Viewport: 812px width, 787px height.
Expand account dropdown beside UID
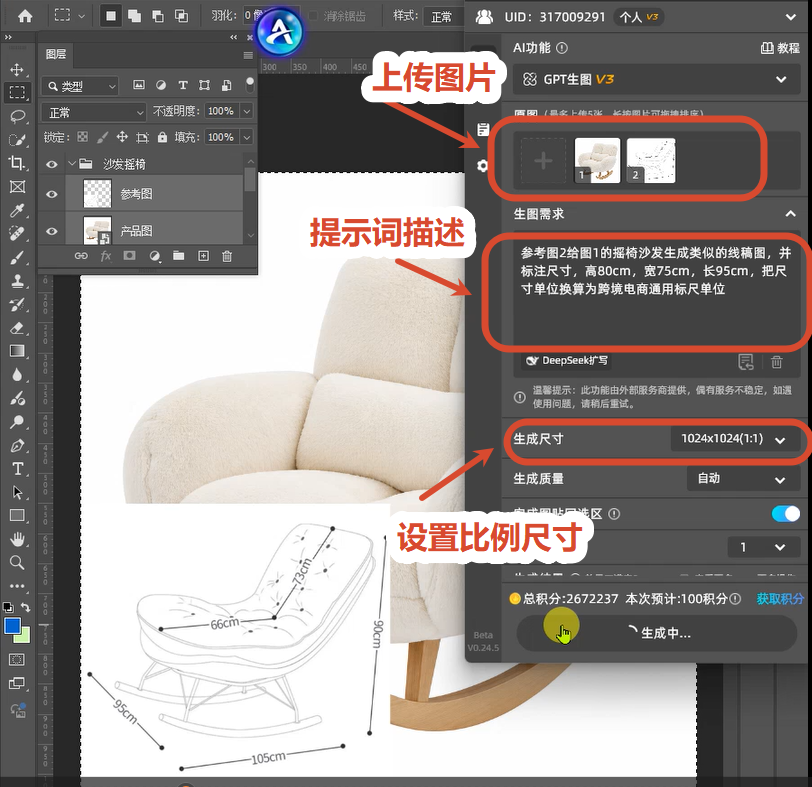[791, 17]
